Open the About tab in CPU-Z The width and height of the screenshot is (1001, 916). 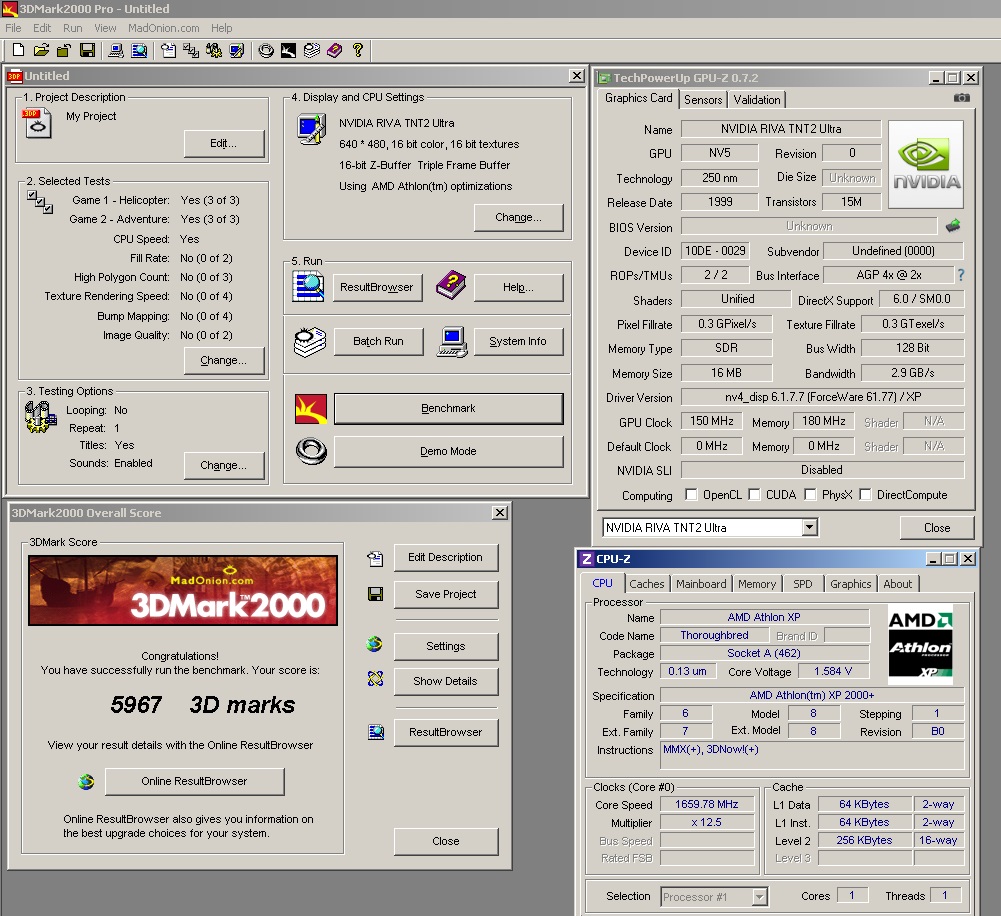tap(898, 583)
